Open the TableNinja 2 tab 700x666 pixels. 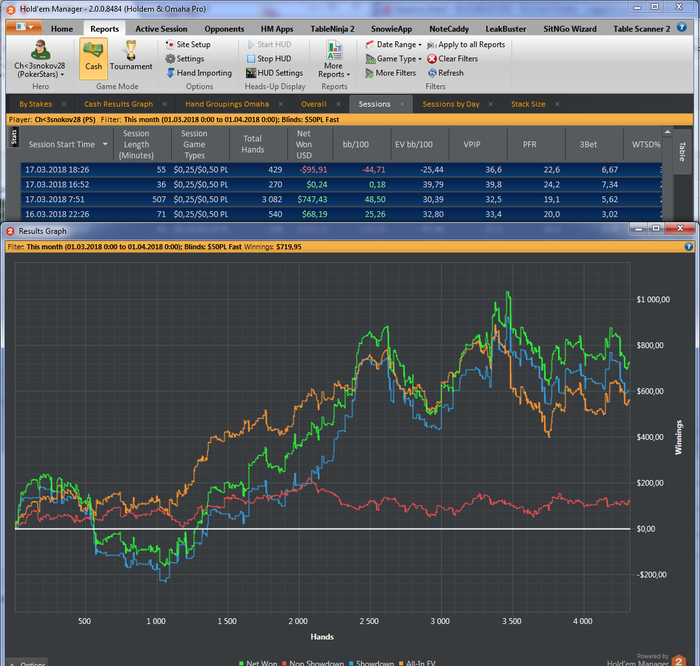[x=332, y=29]
